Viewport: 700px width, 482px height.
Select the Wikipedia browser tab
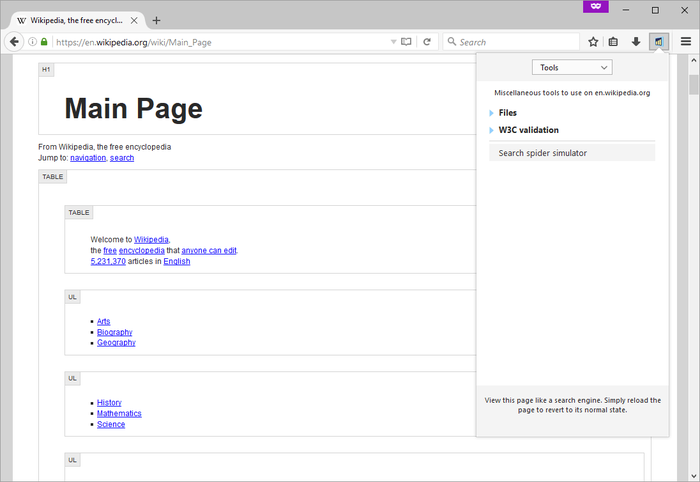pos(77,21)
